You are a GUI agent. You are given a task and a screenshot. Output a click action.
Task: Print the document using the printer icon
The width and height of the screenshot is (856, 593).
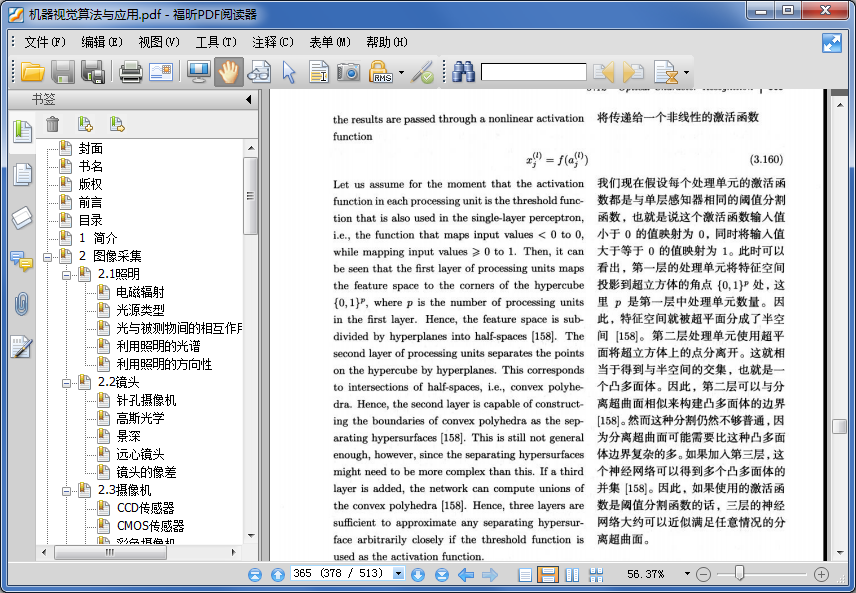[130, 72]
